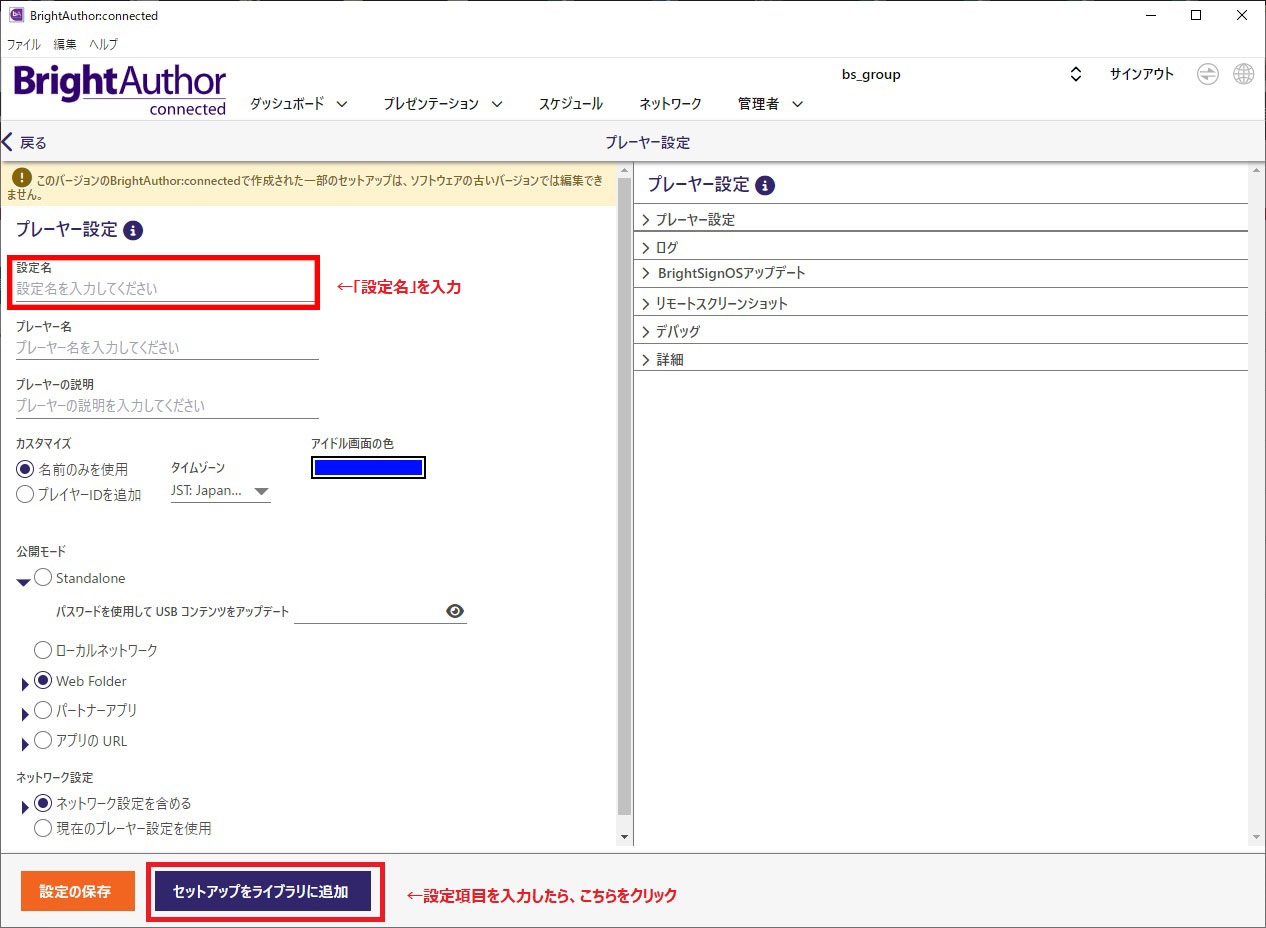The height and width of the screenshot is (928, 1266).
Task: Click the globe language icon
Action: point(1243,74)
